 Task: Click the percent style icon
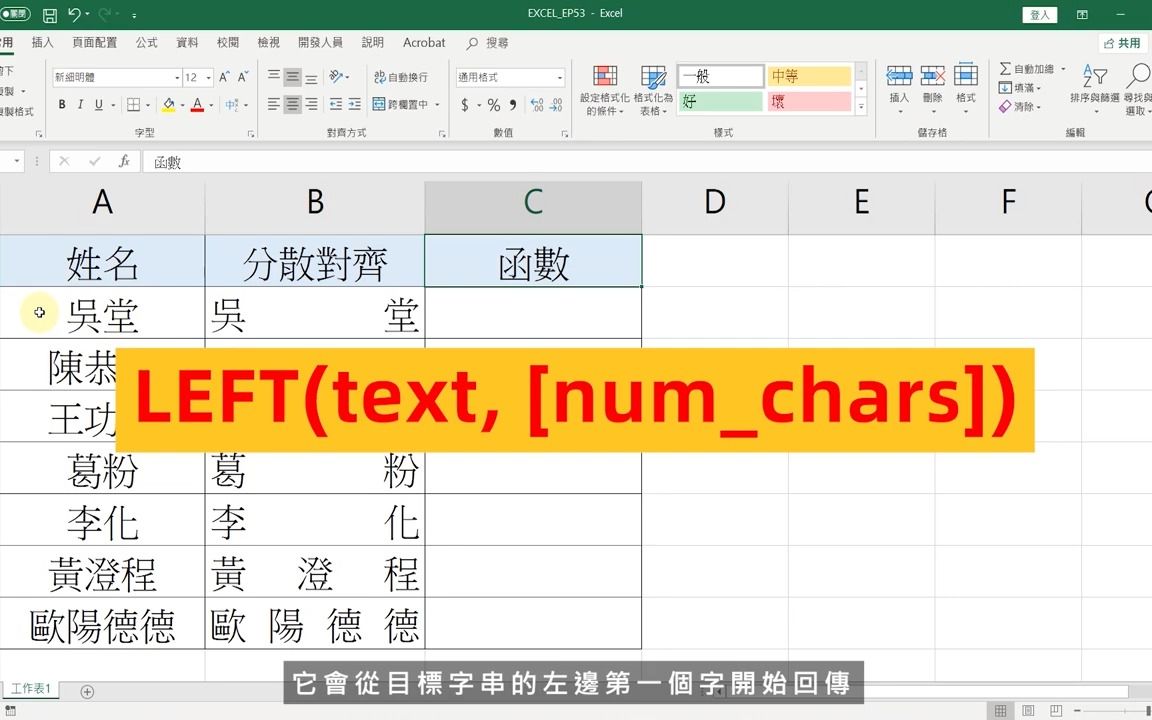494,104
